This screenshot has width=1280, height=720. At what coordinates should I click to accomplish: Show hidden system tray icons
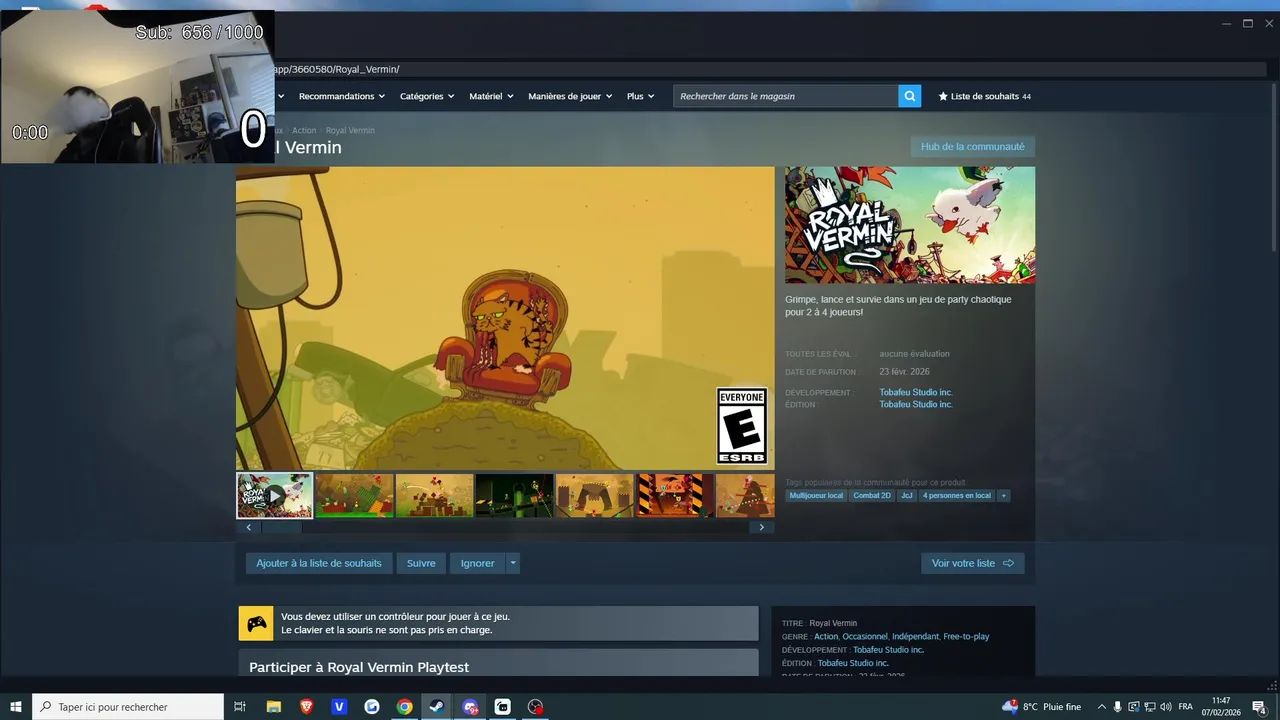point(1102,707)
